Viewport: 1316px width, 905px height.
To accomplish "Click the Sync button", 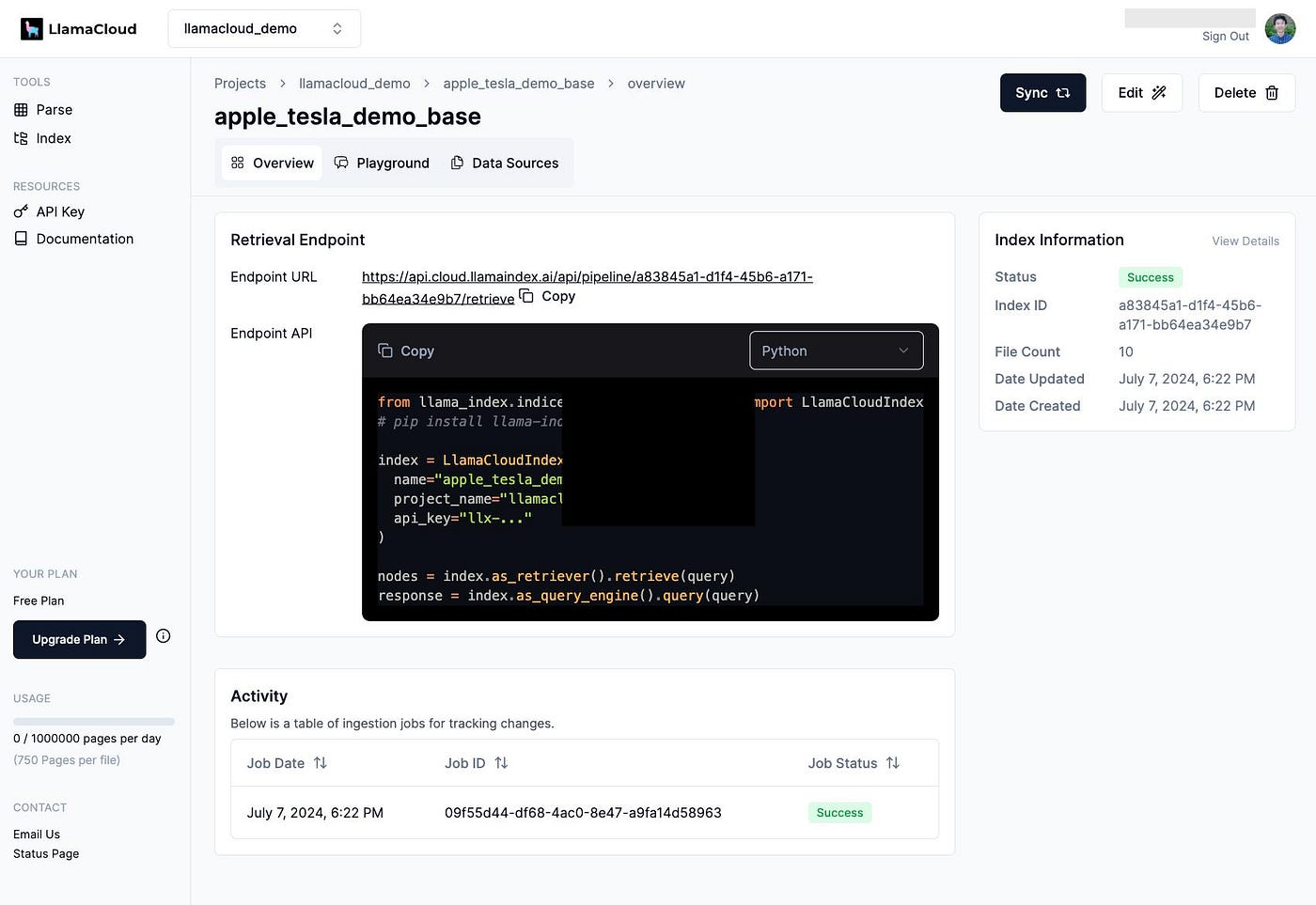I will pos(1043,93).
